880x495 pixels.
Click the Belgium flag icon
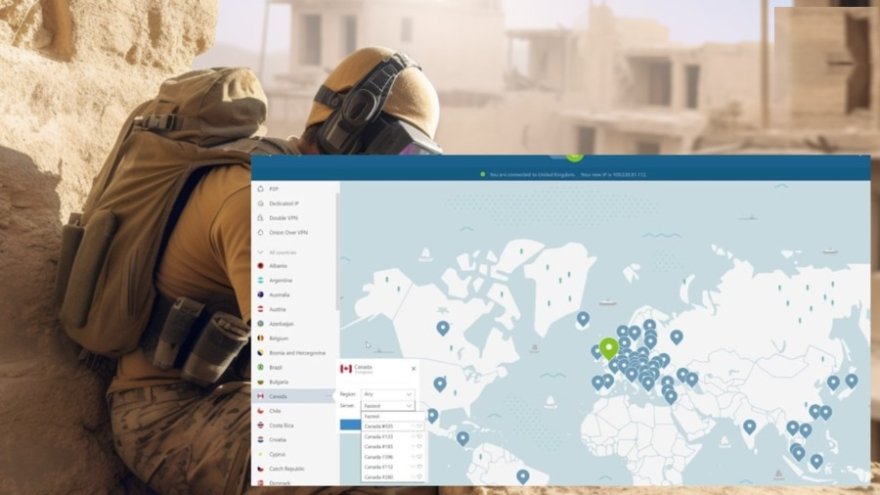tap(261, 338)
